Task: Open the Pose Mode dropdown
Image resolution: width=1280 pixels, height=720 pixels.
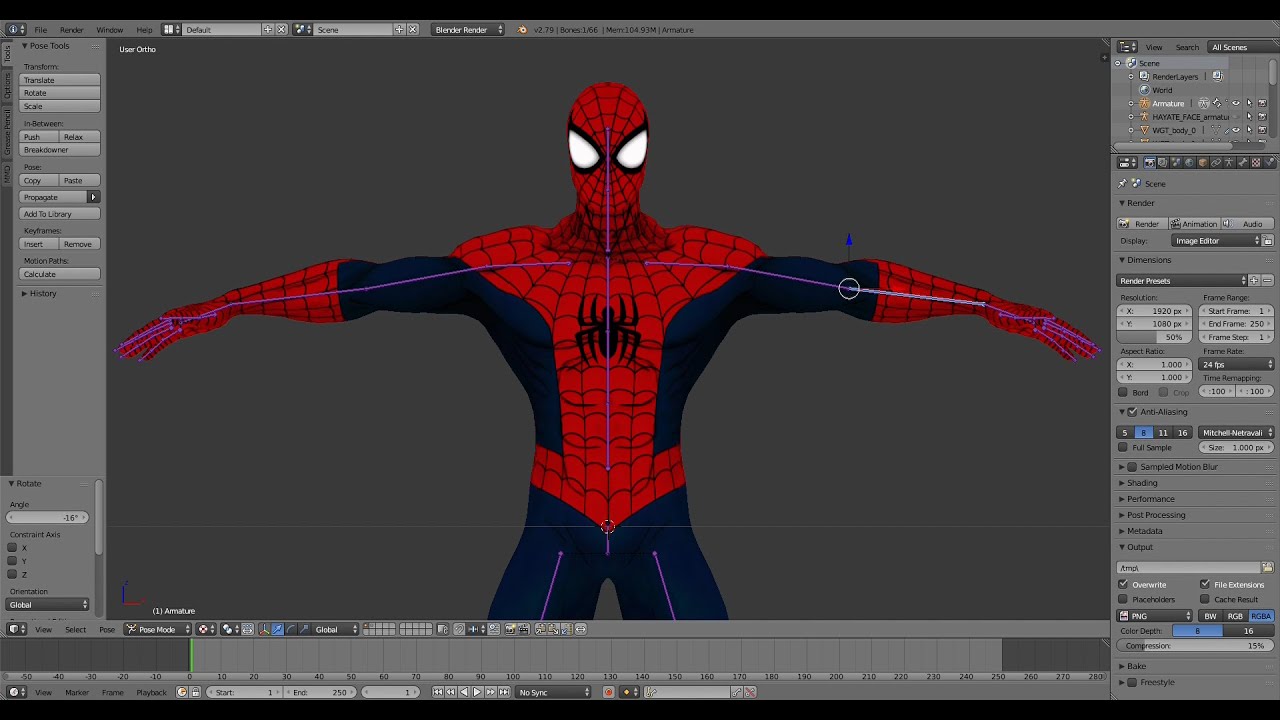Action: point(158,629)
